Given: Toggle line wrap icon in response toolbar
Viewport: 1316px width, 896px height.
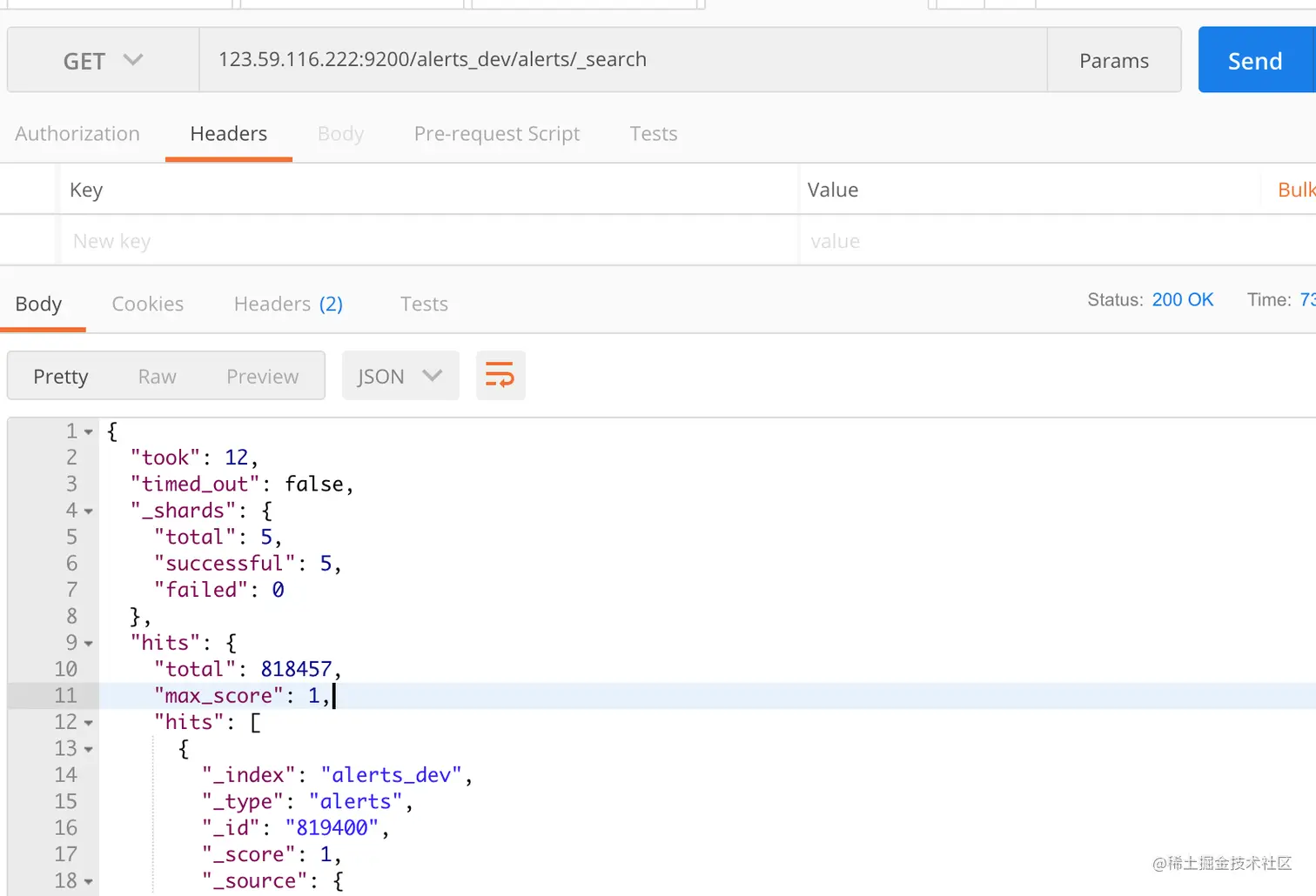Looking at the screenshot, I should tap(500, 376).
